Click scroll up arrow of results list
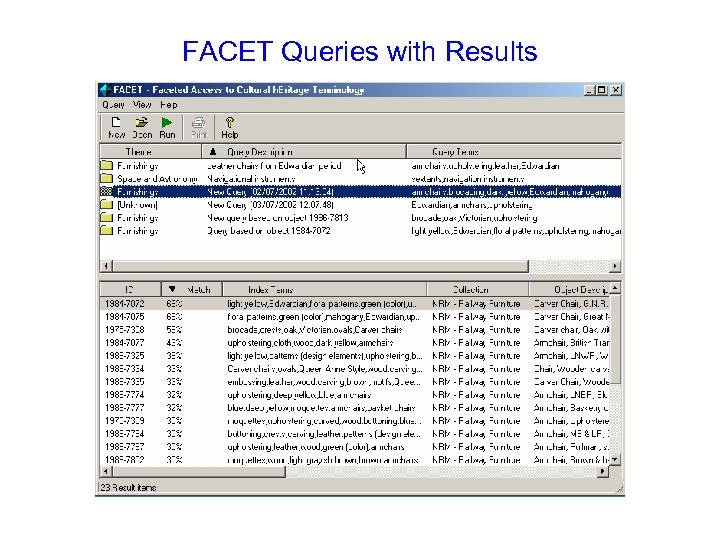Image resolution: width=720 pixels, height=540 pixels. 615,288
